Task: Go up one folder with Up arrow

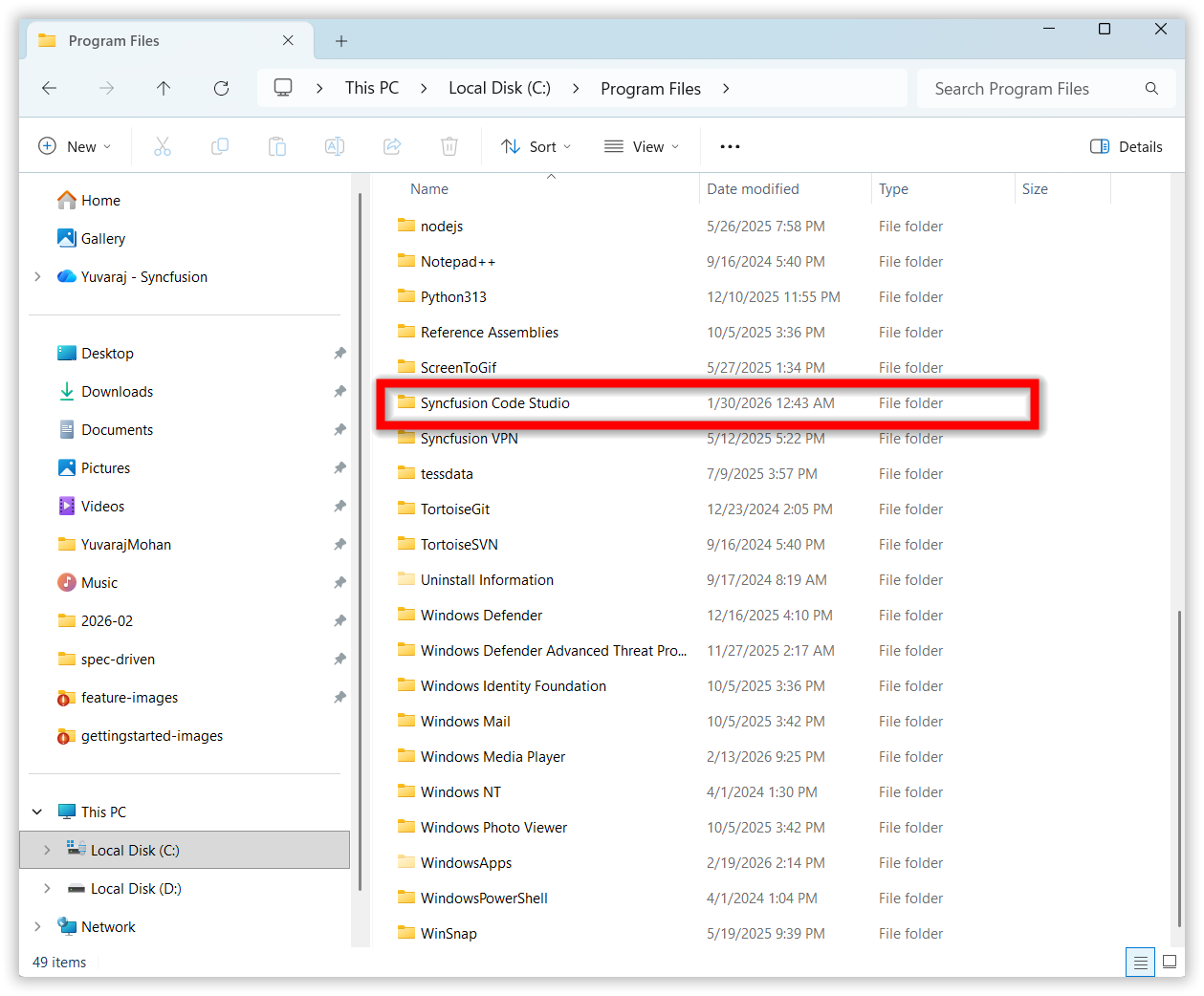Action: pyautogui.click(x=164, y=88)
